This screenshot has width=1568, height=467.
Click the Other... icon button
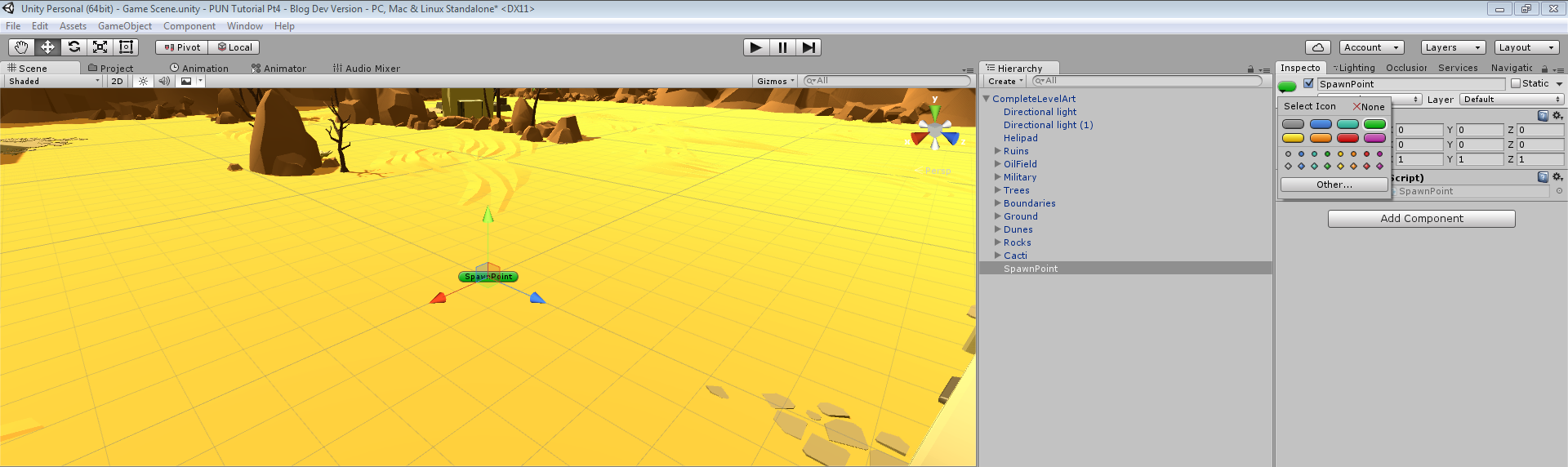[x=1334, y=185]
